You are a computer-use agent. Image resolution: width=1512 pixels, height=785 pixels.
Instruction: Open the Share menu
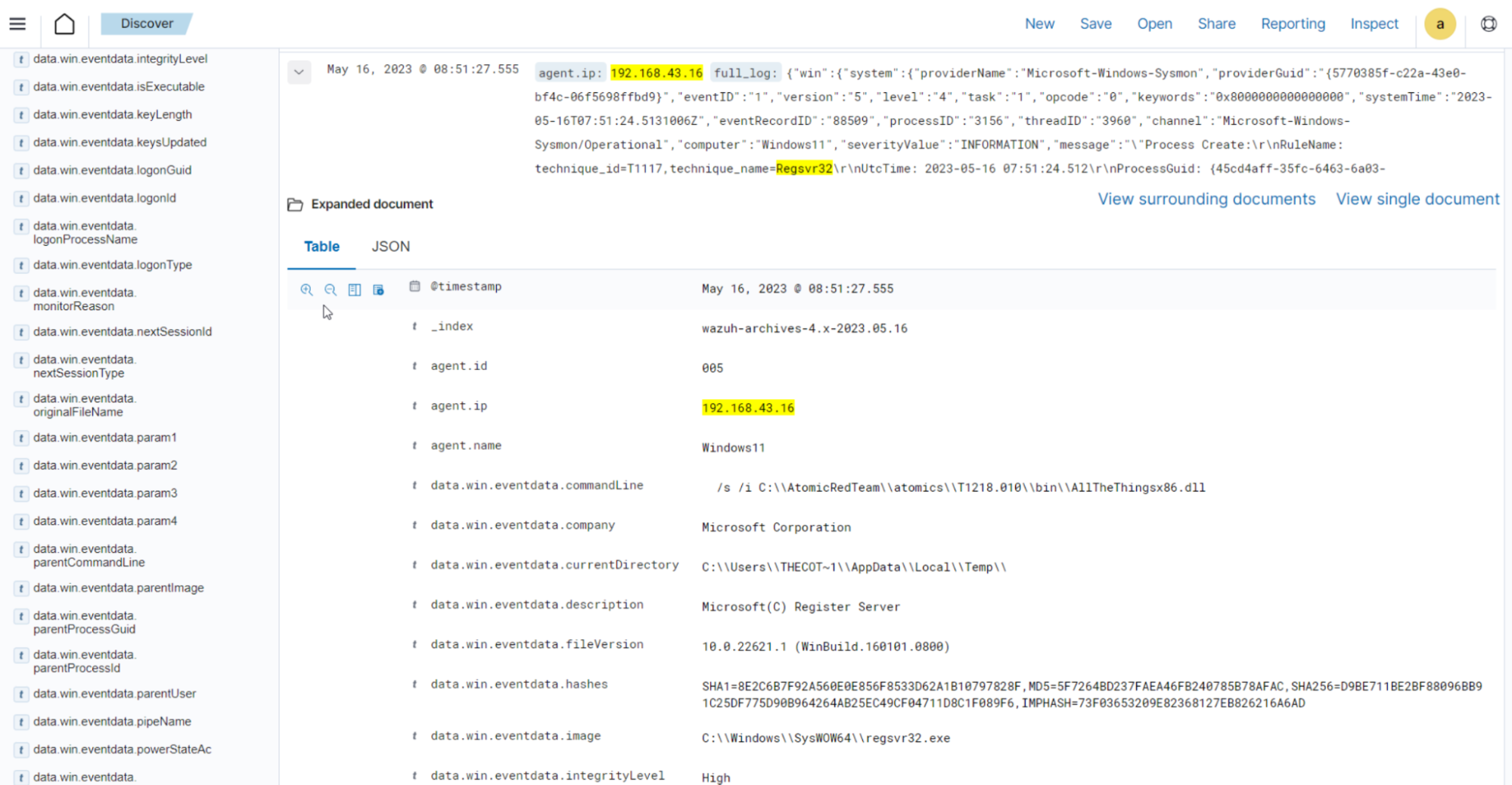click(x=1216, y=24)
